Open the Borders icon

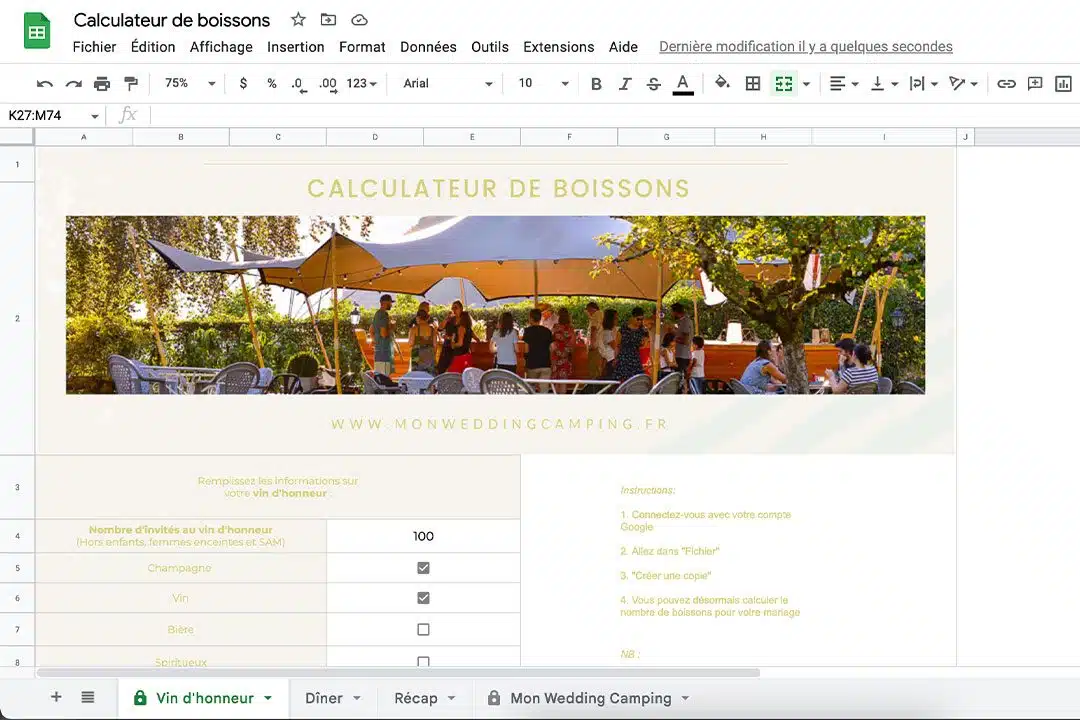753,83
